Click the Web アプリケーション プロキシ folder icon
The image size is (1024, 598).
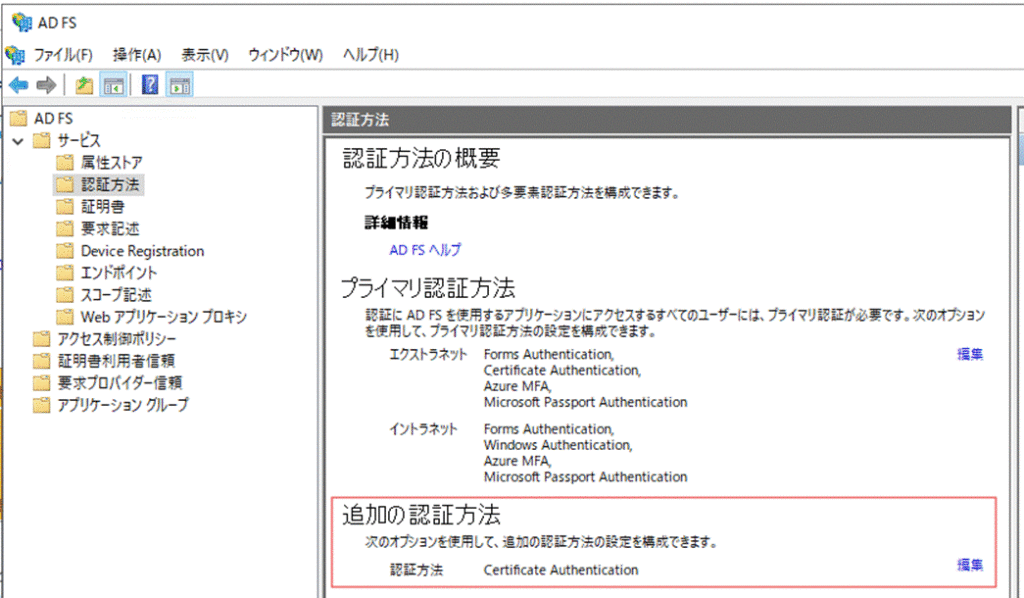pos(65,317)
